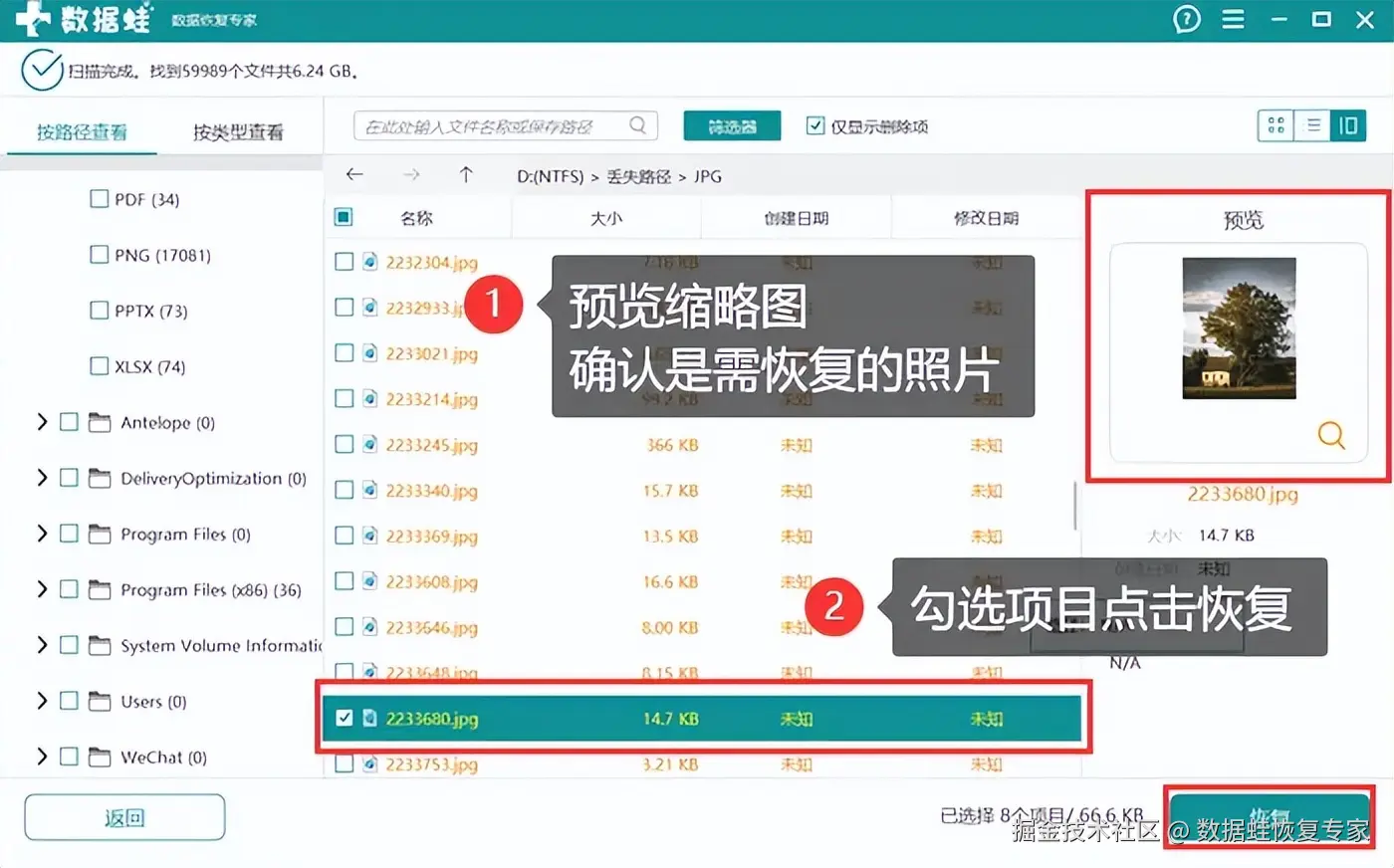Switch to list view layout

click(1312, 125)
